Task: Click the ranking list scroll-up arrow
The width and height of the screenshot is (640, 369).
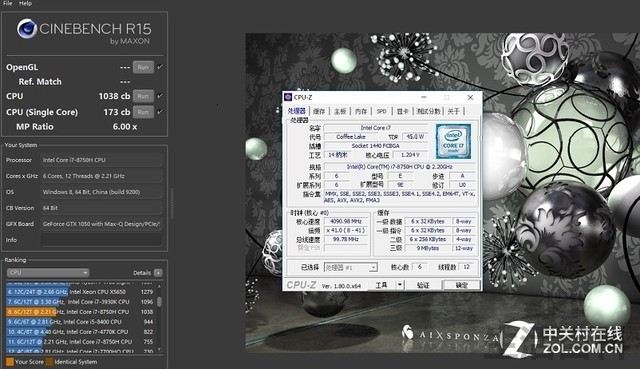Action: pos(159,287)
